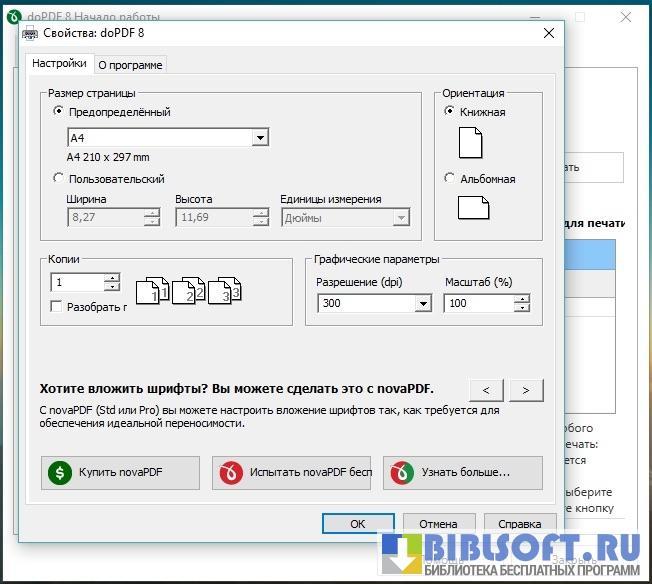
Task: Click the copies count input field
Action: 78,283
